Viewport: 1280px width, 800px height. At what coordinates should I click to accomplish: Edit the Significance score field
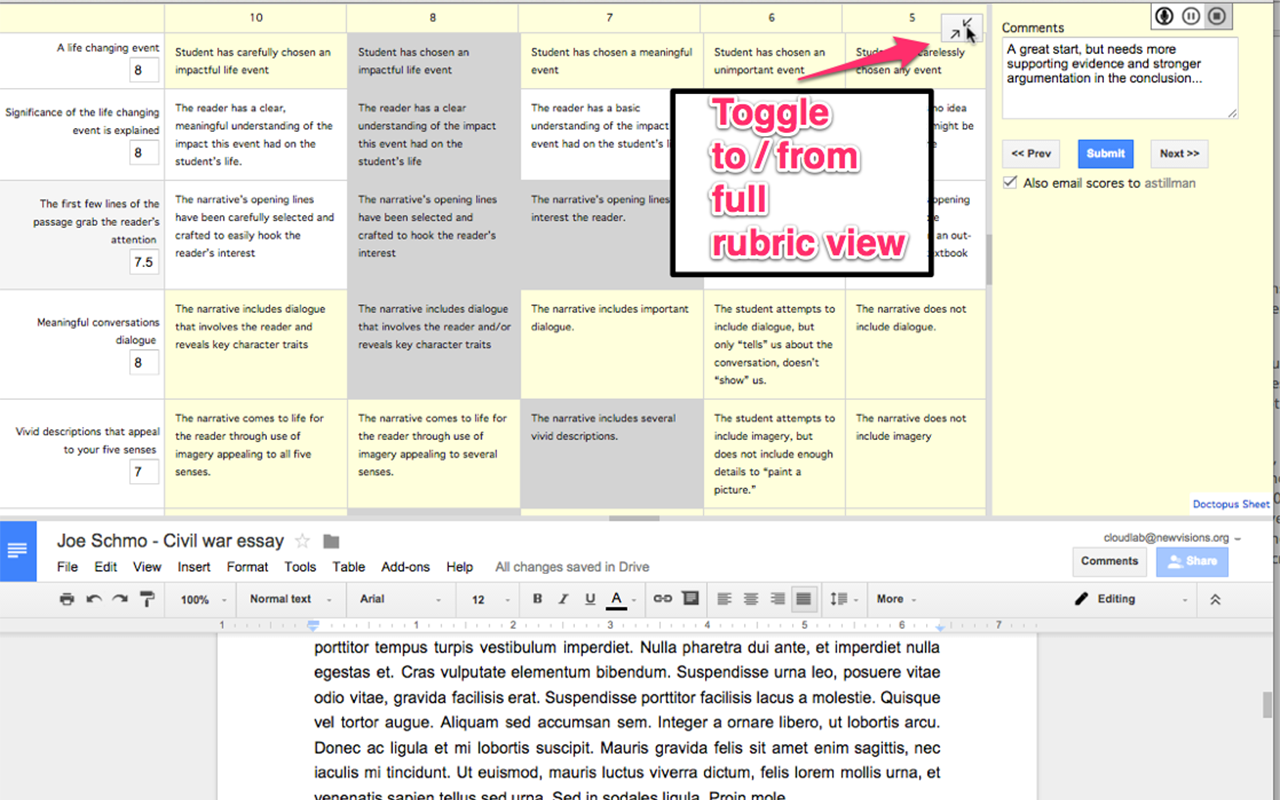click(x=144, y=153)
